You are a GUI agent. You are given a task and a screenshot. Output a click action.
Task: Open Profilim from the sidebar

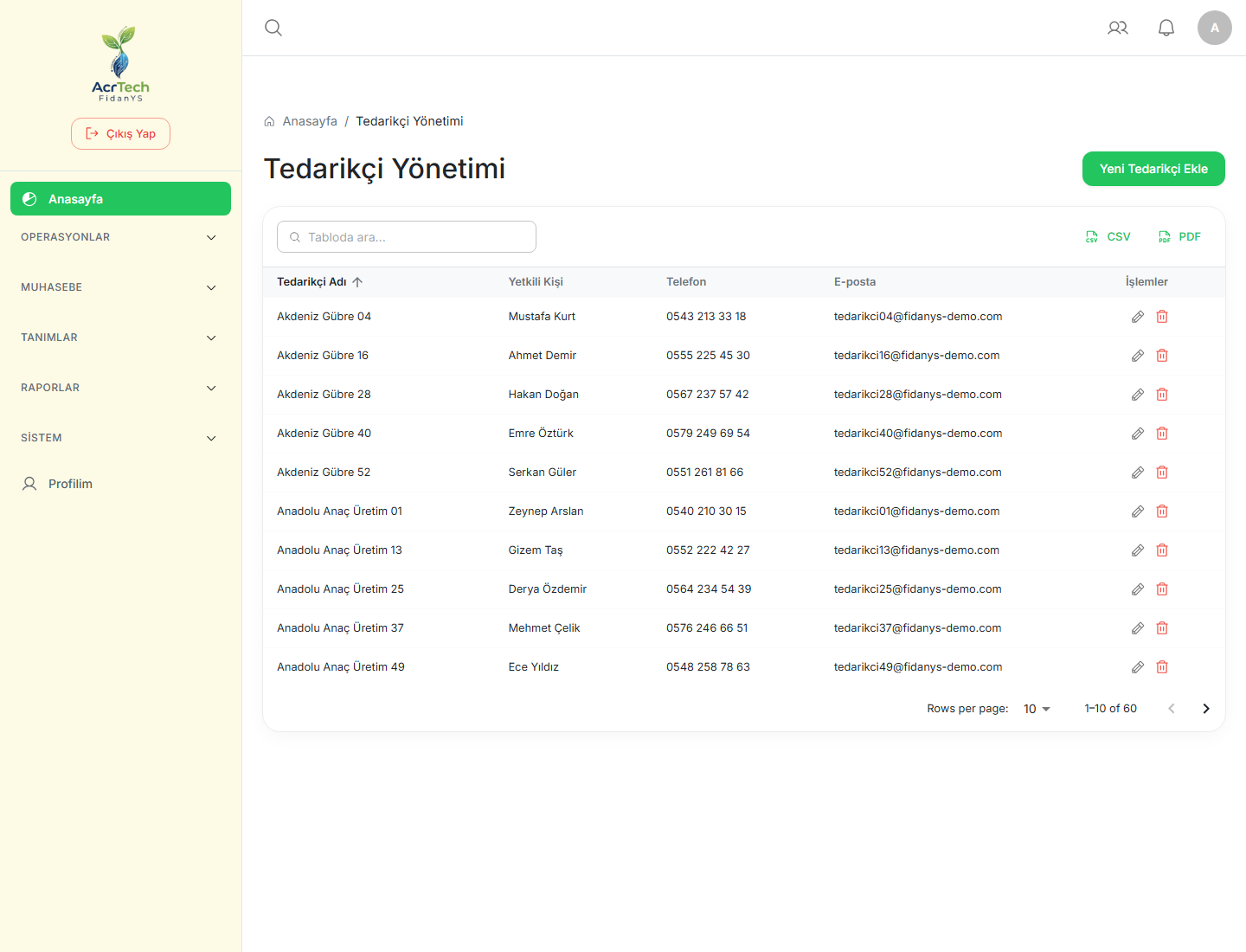120,484
